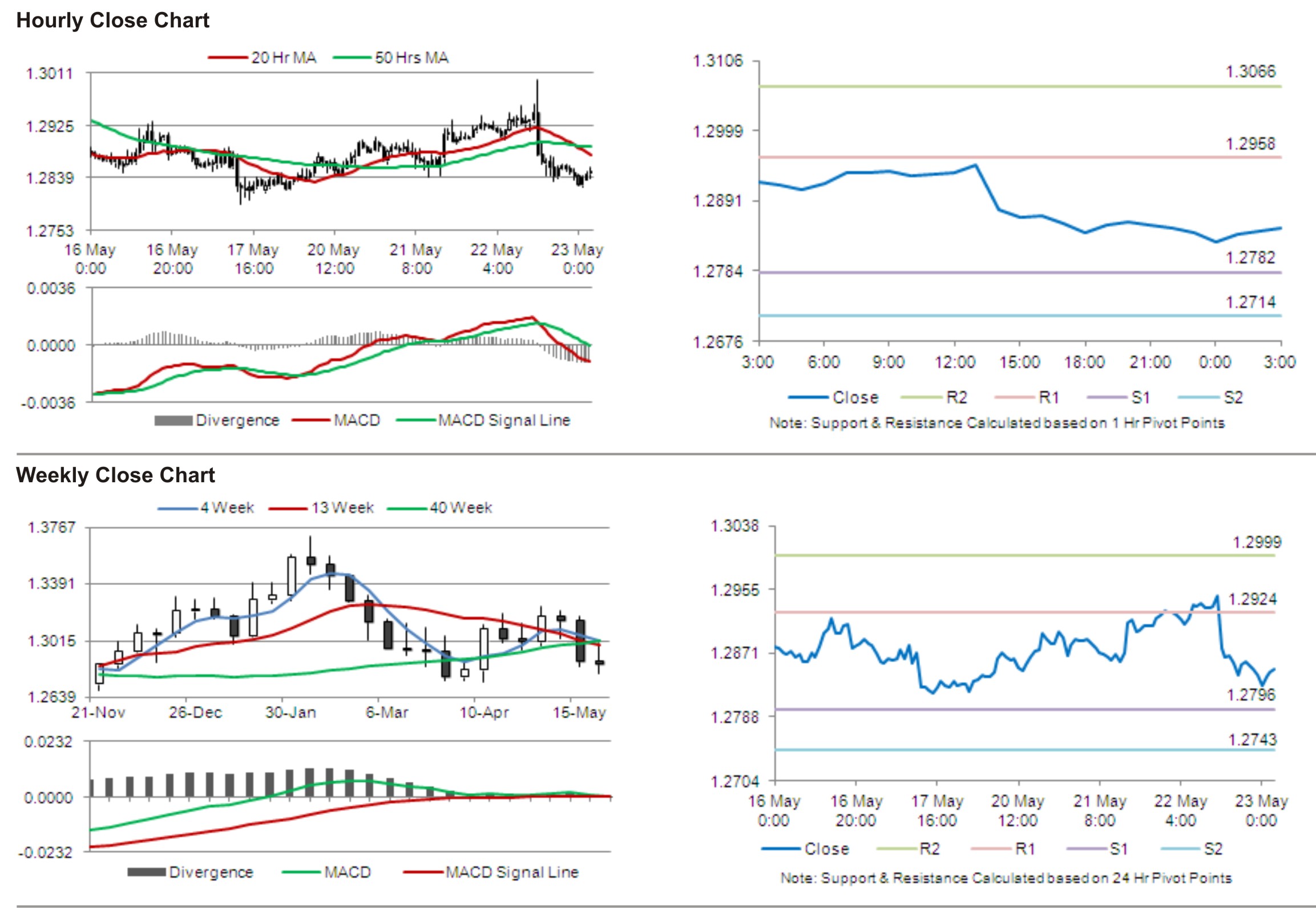Select the "1.2676" axis value
Screen dimensions: 1316x908
718,342
